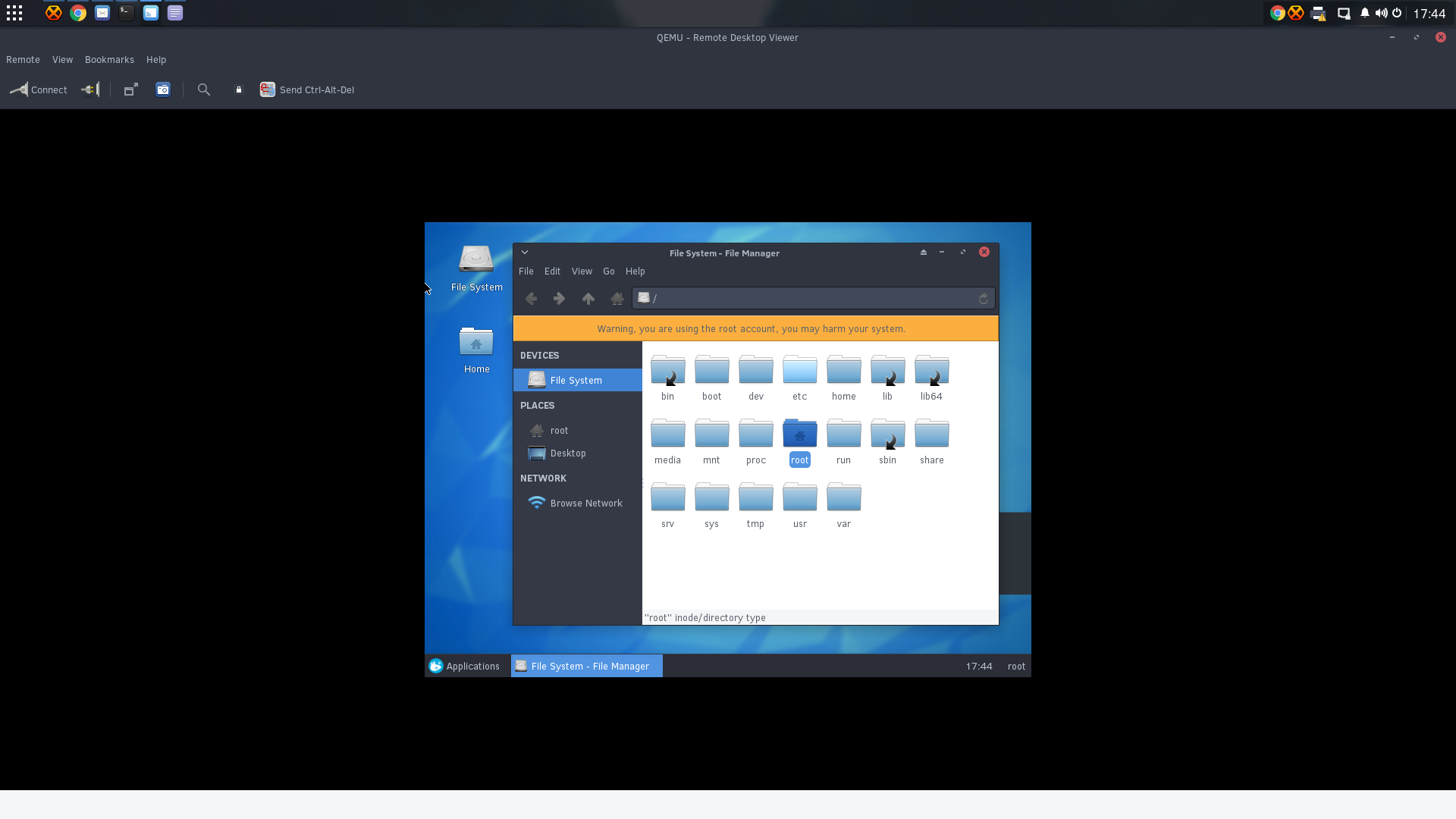Open volume control in system tray

(x=1381, y=13)
